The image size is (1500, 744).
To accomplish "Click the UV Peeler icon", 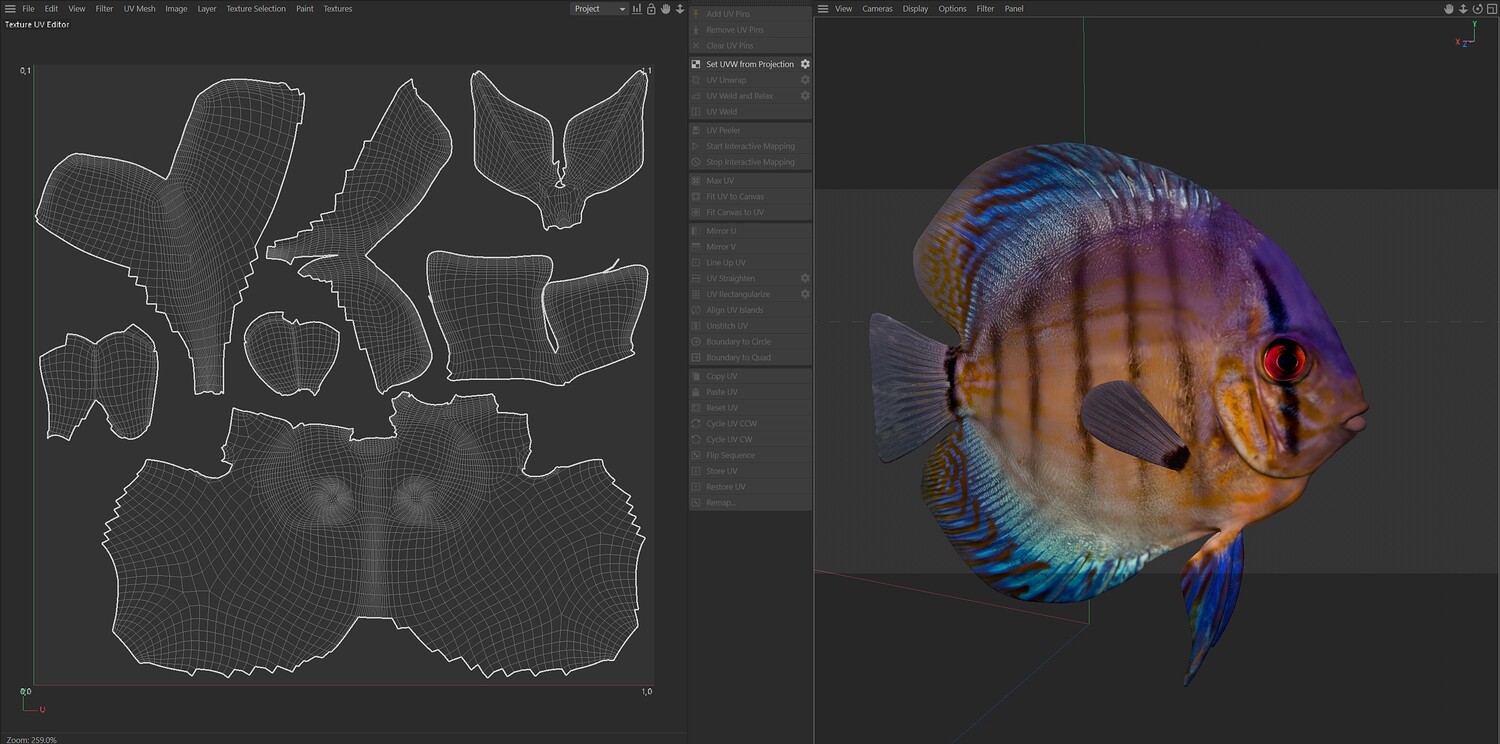I will point(696,130).
